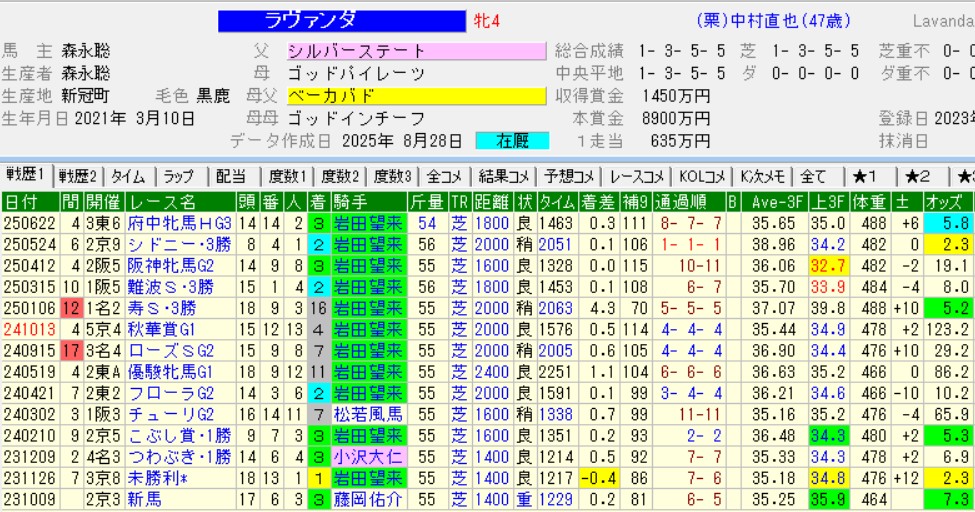Viewport: 975px width, 512px height.
Task: Switch to the 戦歴2 tab
Action: 78,177
